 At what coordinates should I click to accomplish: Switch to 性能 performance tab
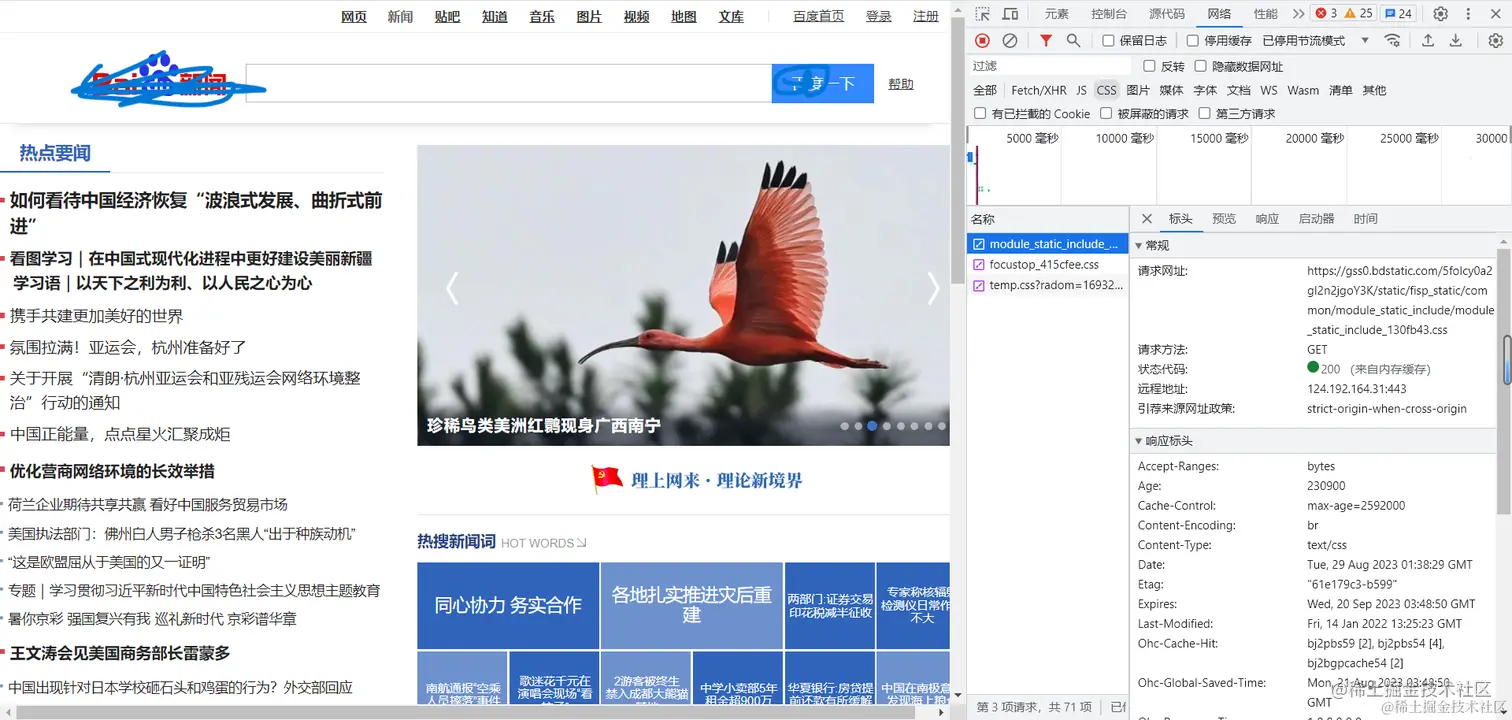point(1265,14)
